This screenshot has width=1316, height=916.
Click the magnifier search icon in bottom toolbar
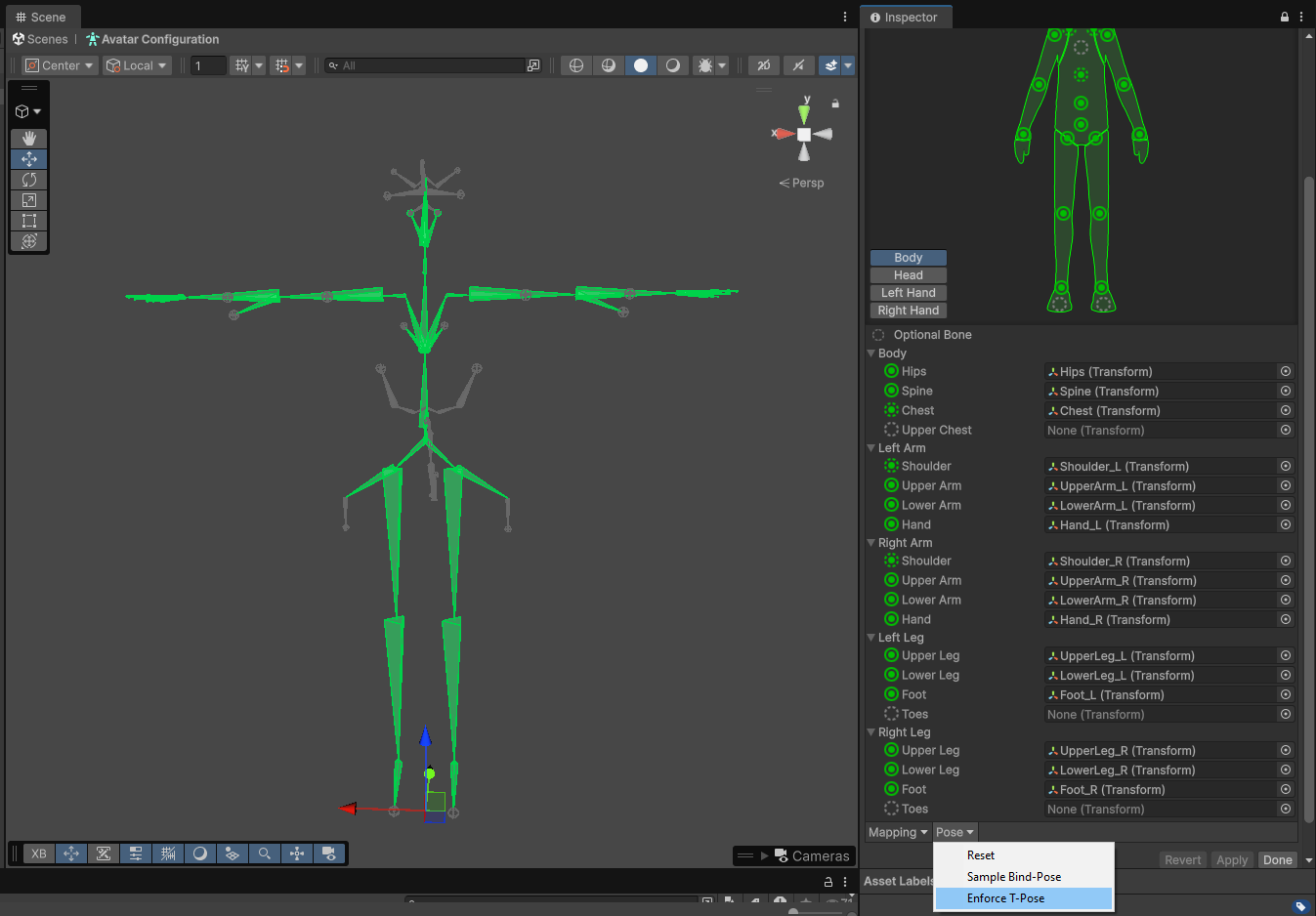pyautogui.click(x=265, y=853)
